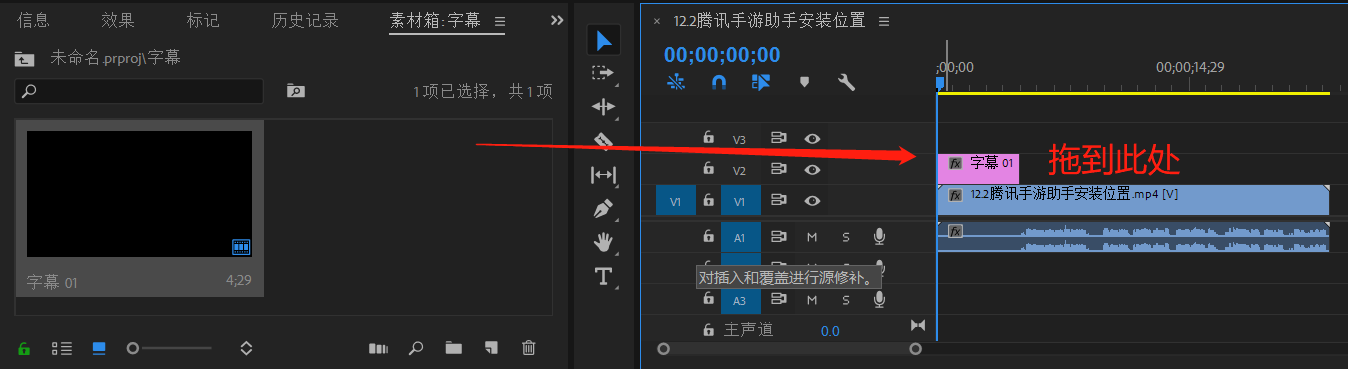Toggle sync lock on V3 track
1348x369 pixels.
[x=779, y=139]
